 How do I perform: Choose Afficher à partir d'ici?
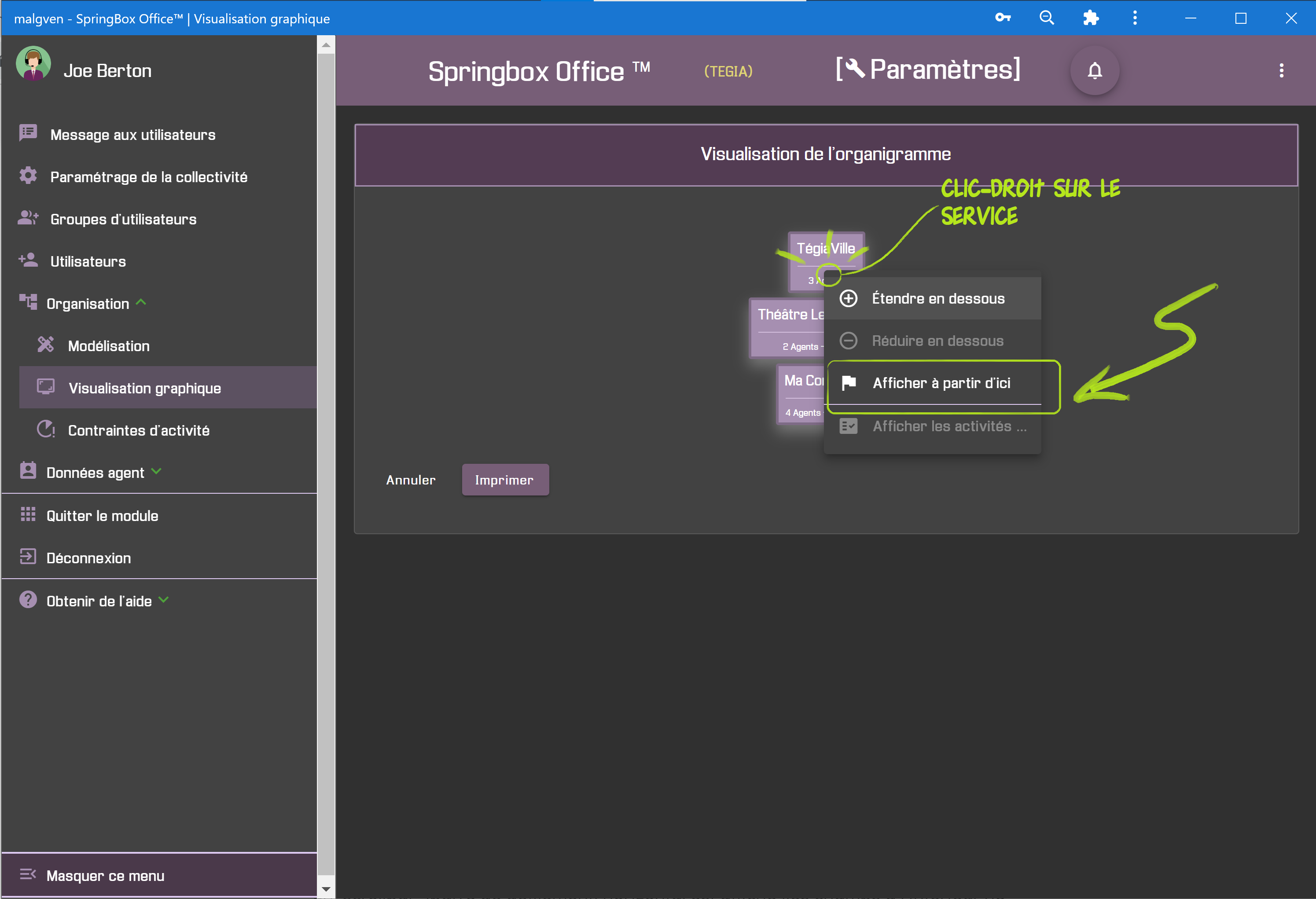(932, 383)
